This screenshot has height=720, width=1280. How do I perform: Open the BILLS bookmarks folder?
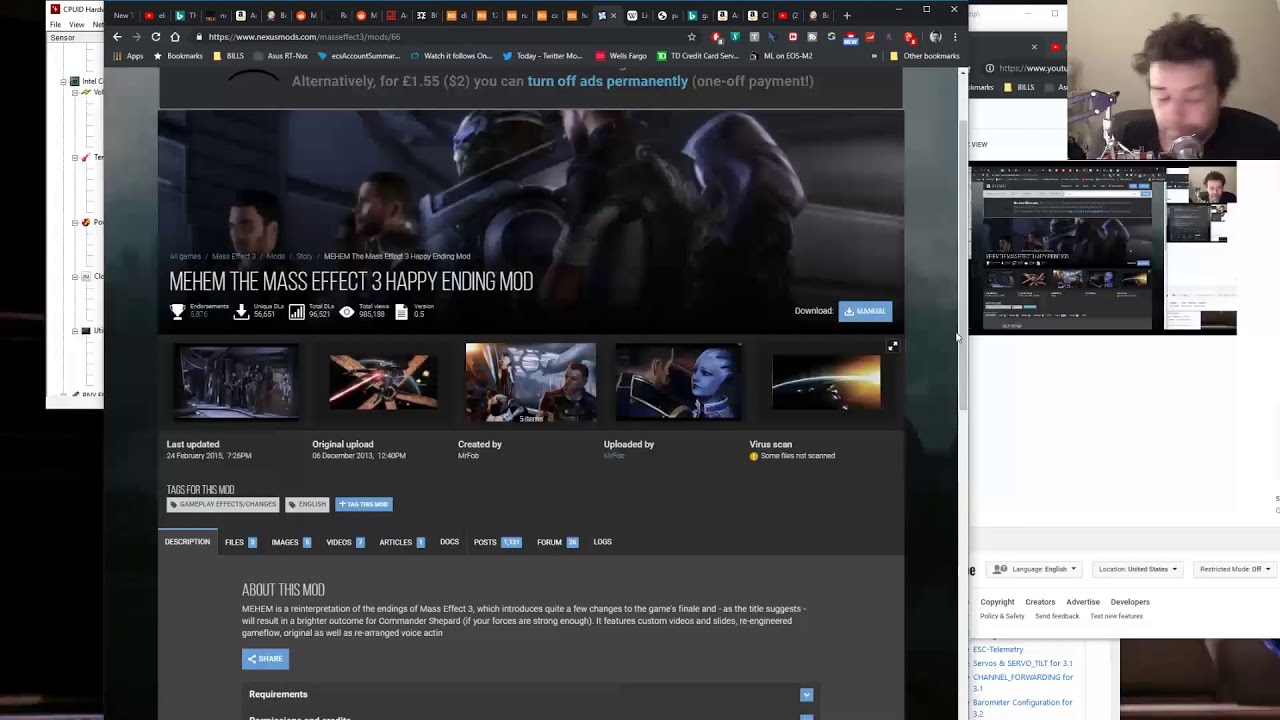229,56
